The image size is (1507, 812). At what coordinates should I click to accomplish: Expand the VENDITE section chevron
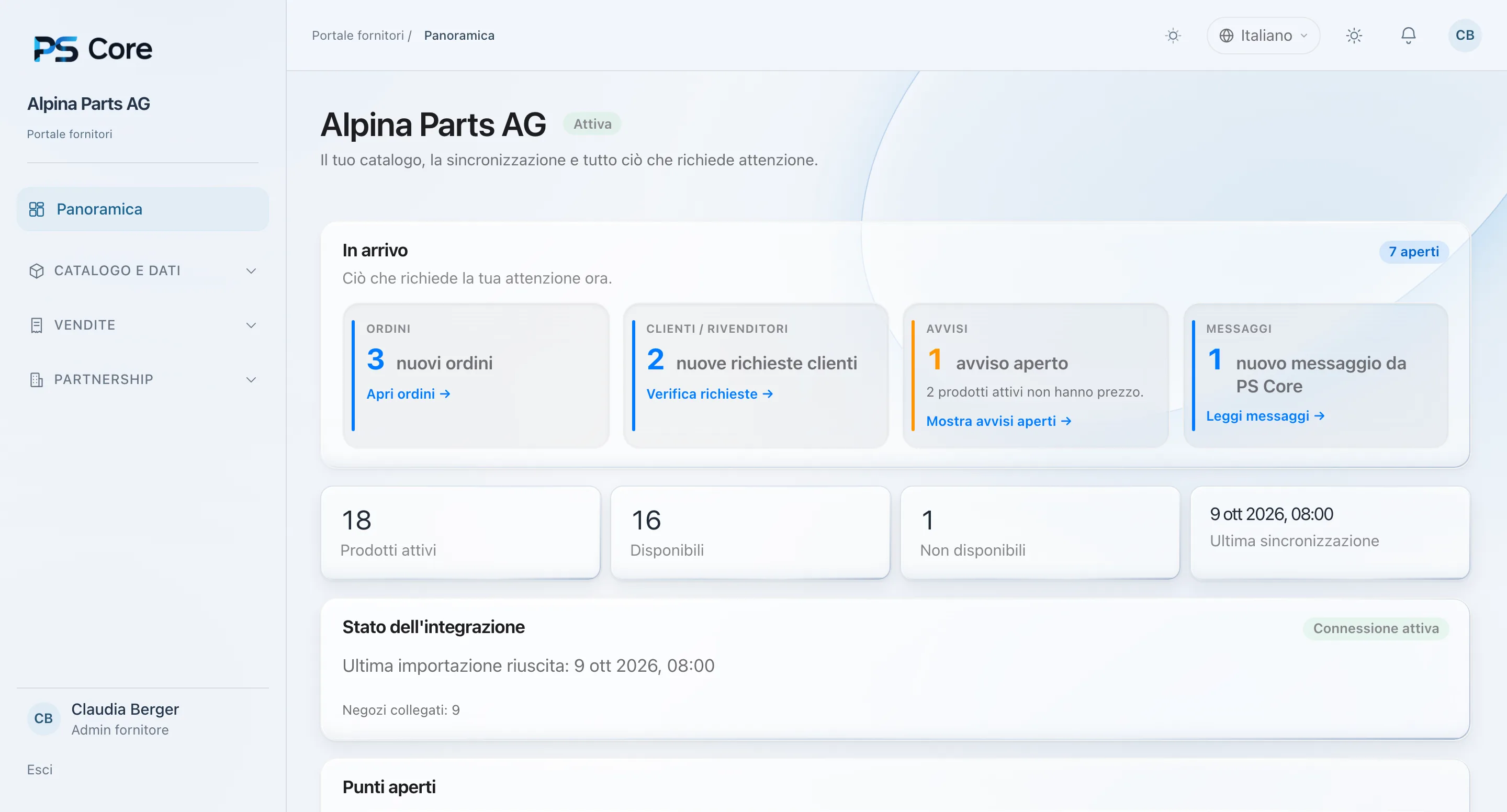pyautogui.click(x=251, y=325)
